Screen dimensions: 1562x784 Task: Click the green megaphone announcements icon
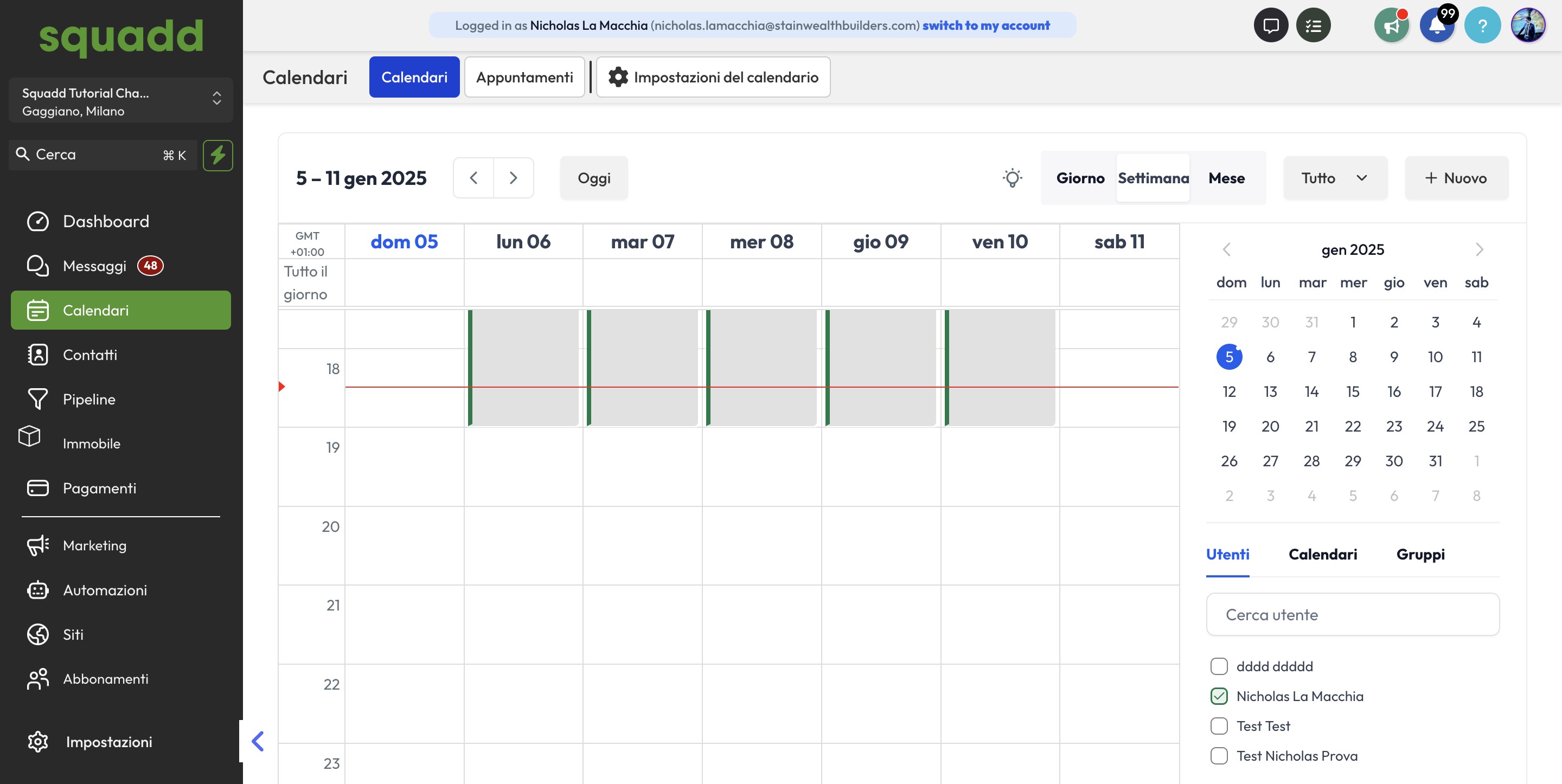point(1391,25)
